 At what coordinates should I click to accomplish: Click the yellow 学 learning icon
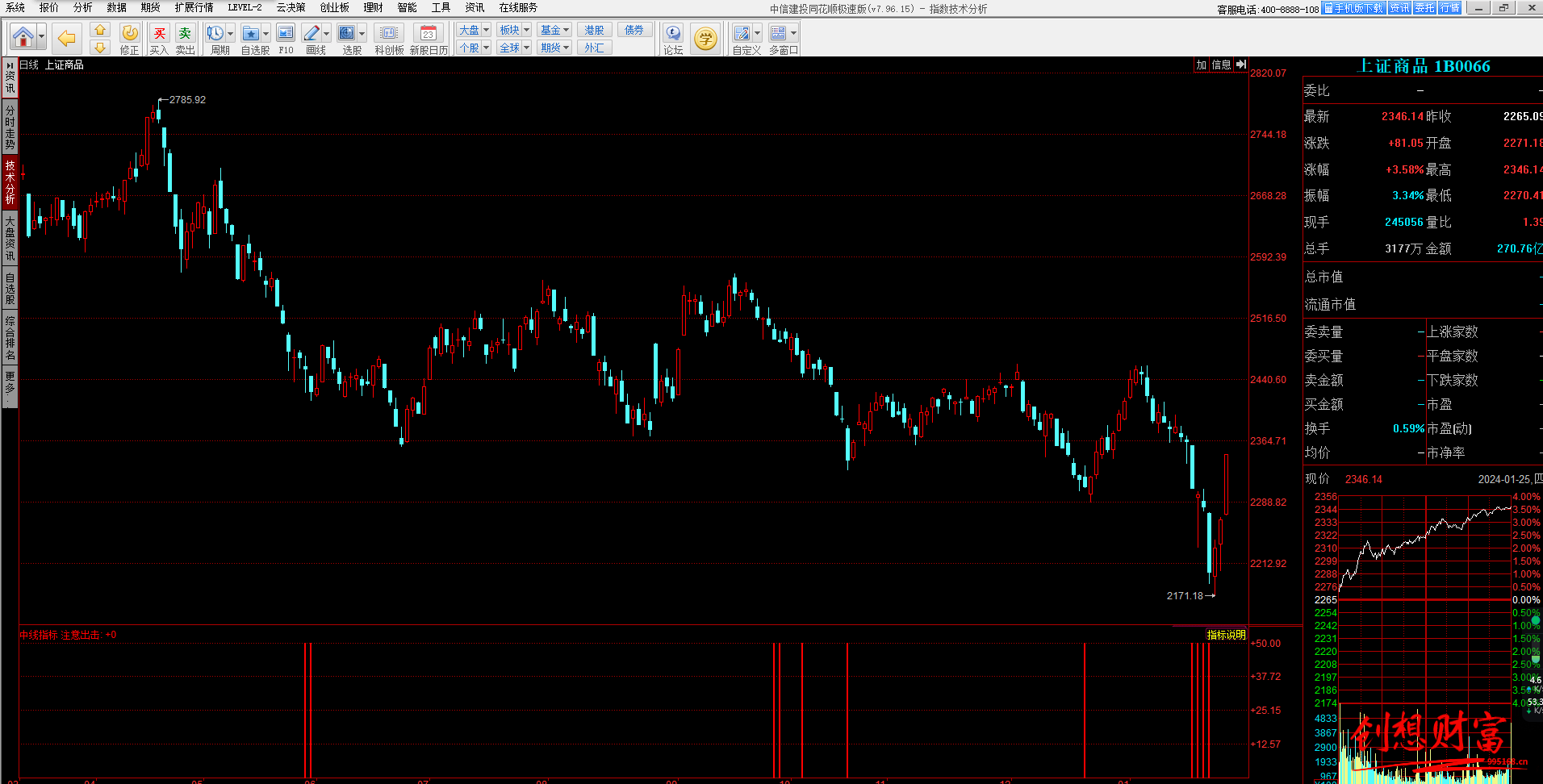(705, 39)
